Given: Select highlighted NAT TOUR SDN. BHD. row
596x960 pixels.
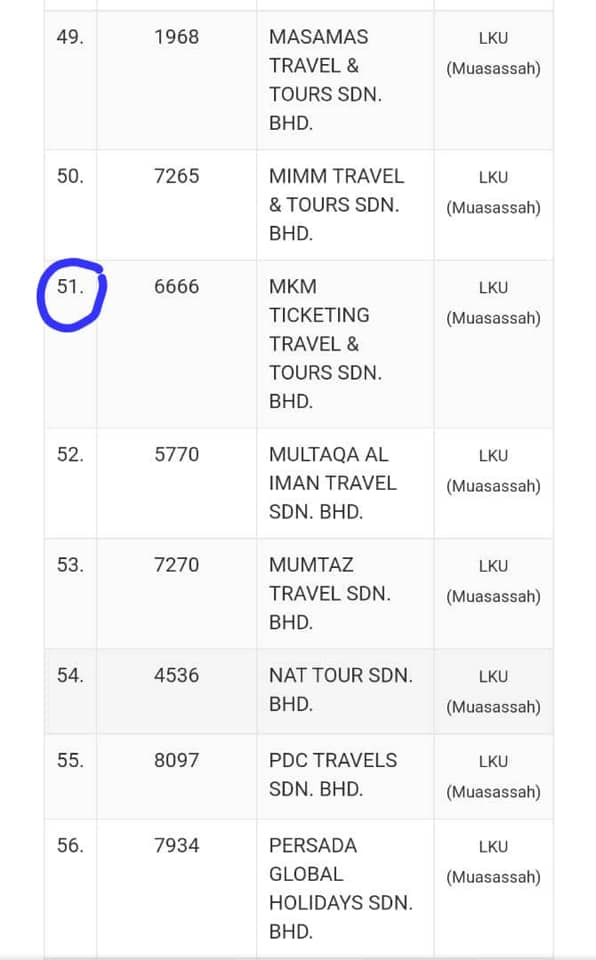Looking at the screenshot, I should [298, 691].
